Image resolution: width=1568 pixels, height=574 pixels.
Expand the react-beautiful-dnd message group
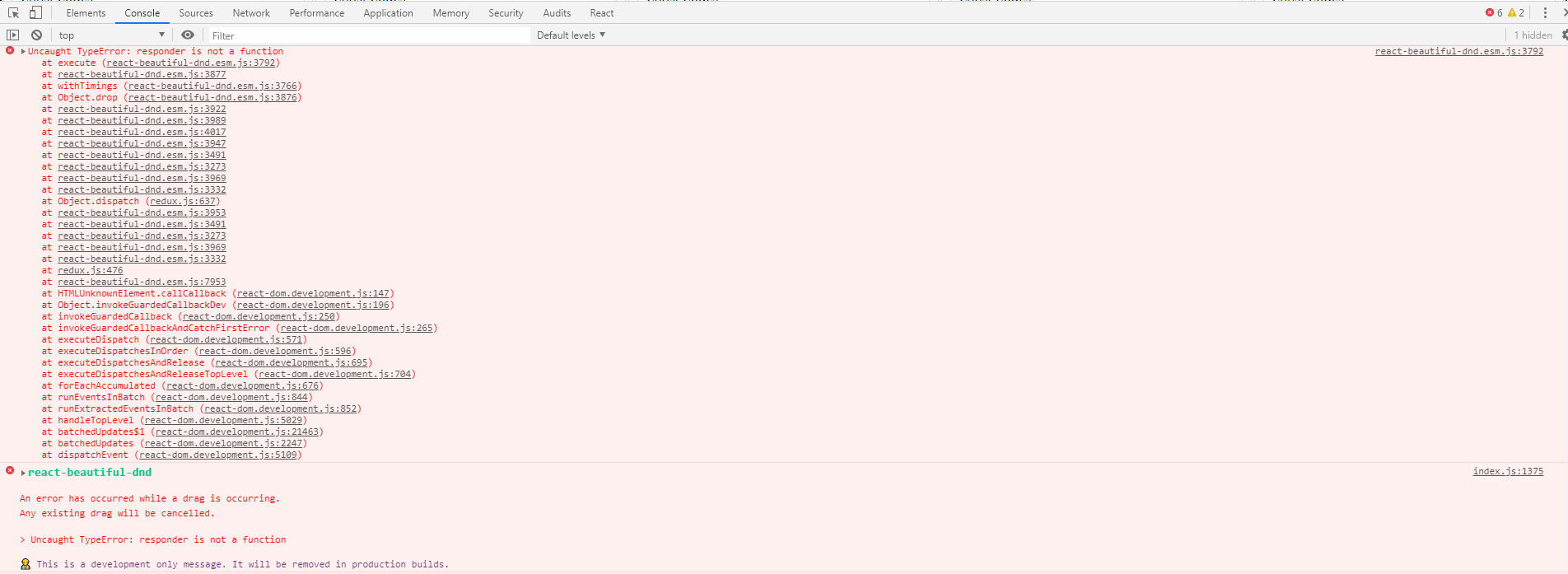(23, 474)
